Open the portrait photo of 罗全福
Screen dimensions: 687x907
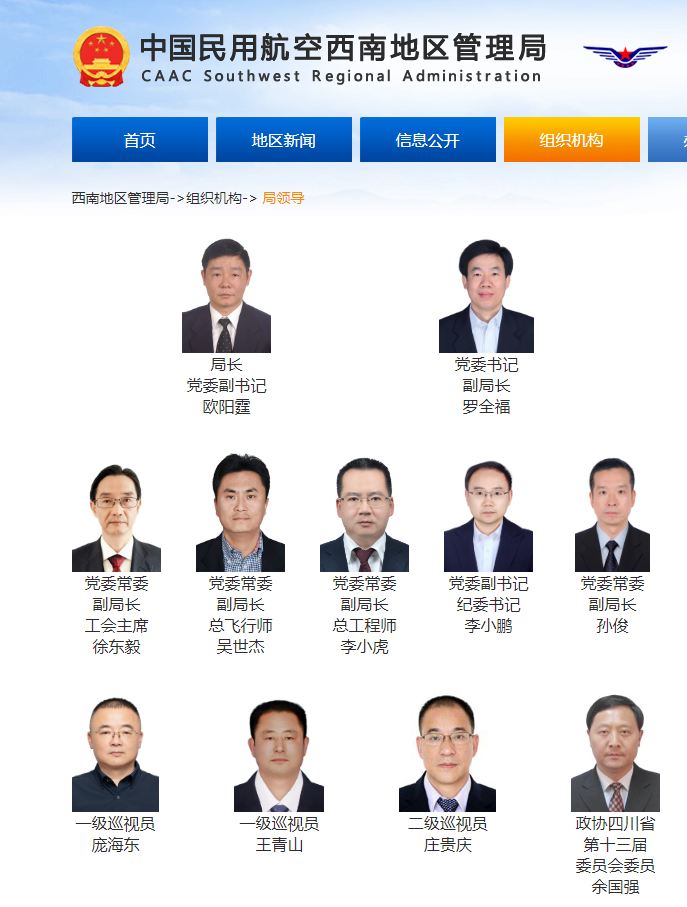pos(486,295)
